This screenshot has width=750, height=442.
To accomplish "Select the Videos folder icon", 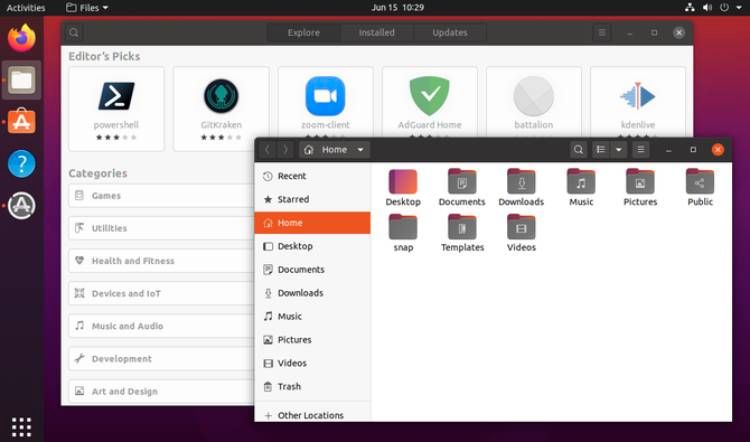I will coord(521,227).
